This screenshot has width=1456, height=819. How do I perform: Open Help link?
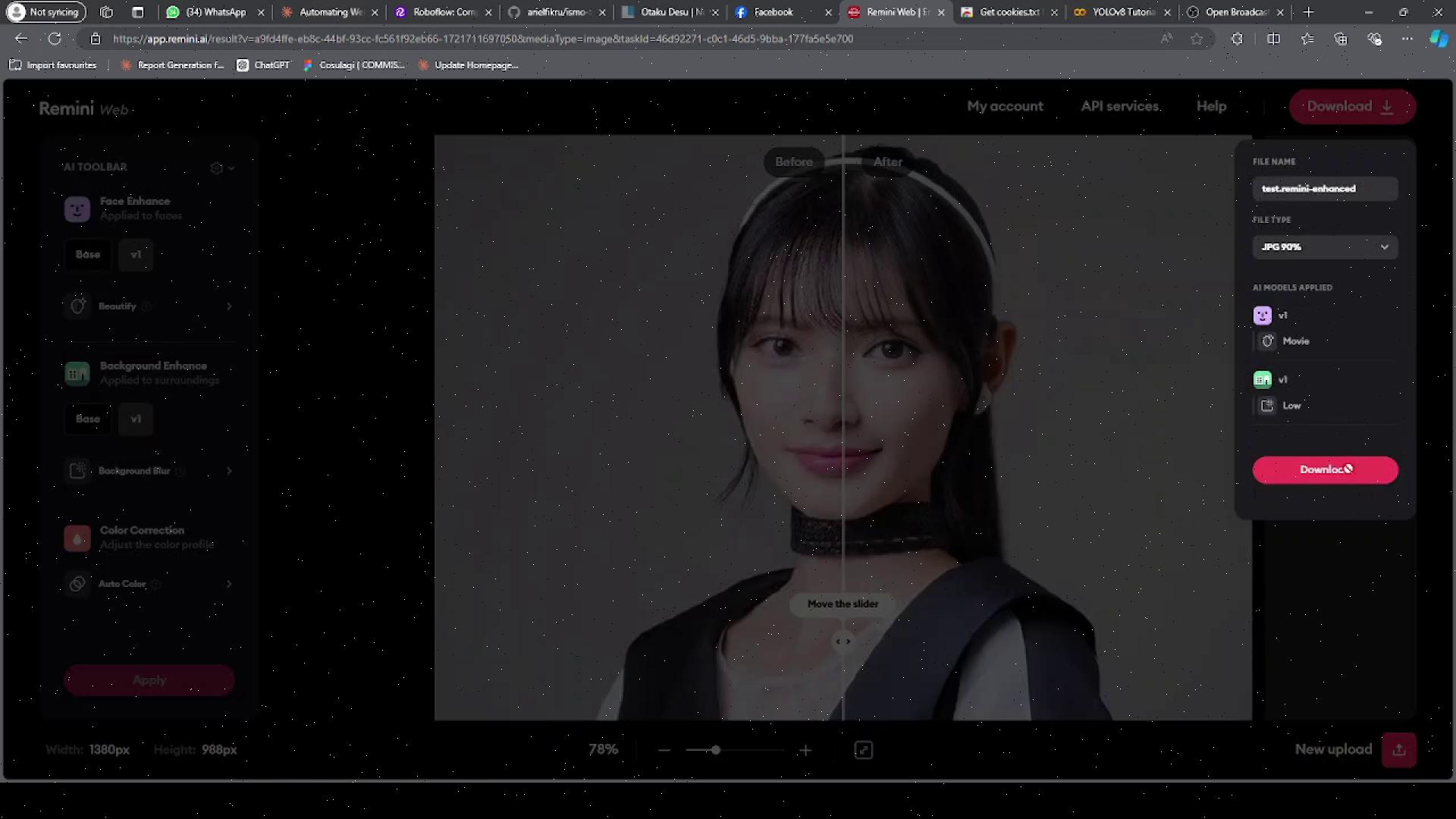click(1211, 107)
